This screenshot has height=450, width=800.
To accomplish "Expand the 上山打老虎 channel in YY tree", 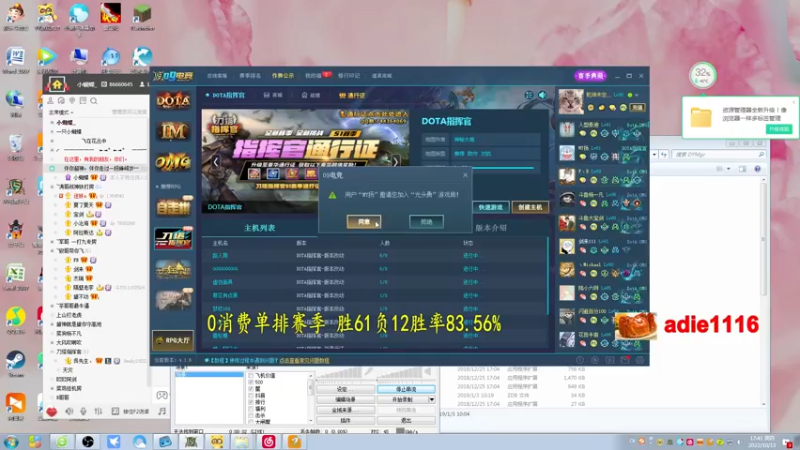I will click(53, 315).
